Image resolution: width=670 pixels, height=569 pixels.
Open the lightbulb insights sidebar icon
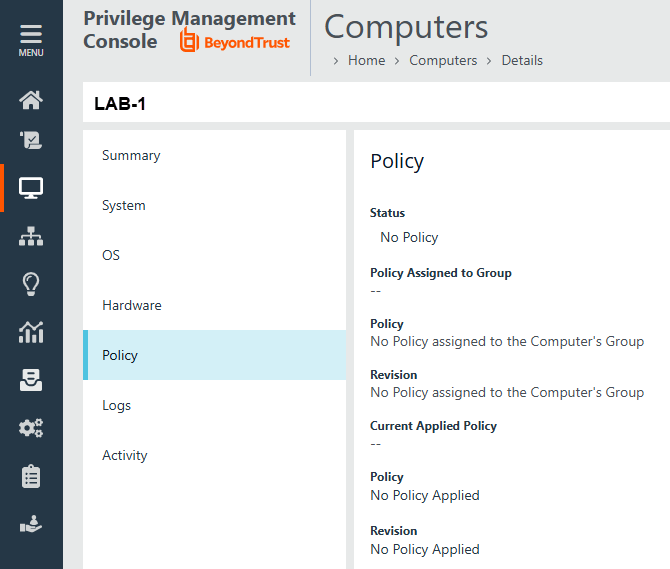(x=31, y=284)
